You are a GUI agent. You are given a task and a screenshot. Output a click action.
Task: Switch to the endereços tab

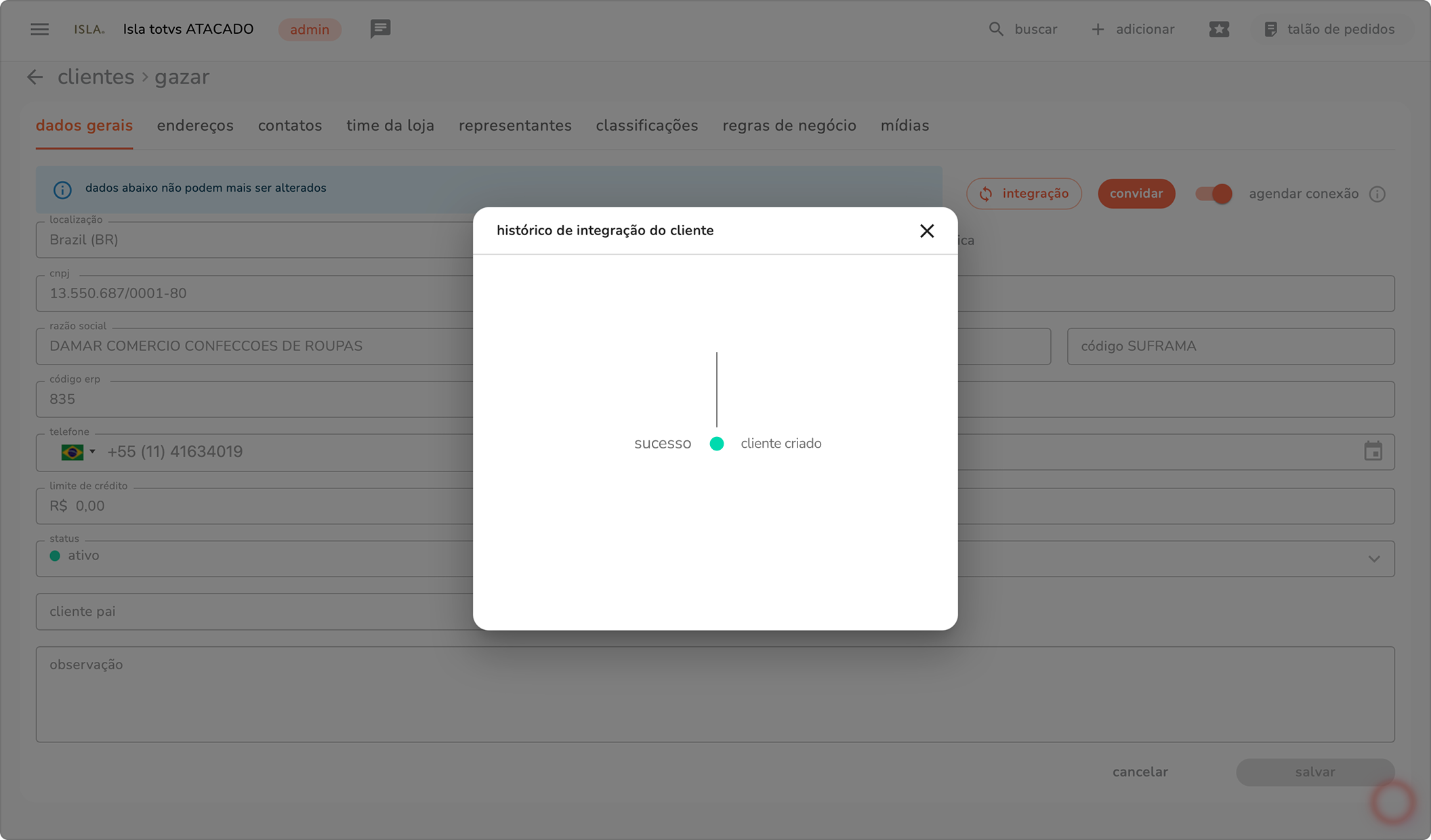click(195, 126)
